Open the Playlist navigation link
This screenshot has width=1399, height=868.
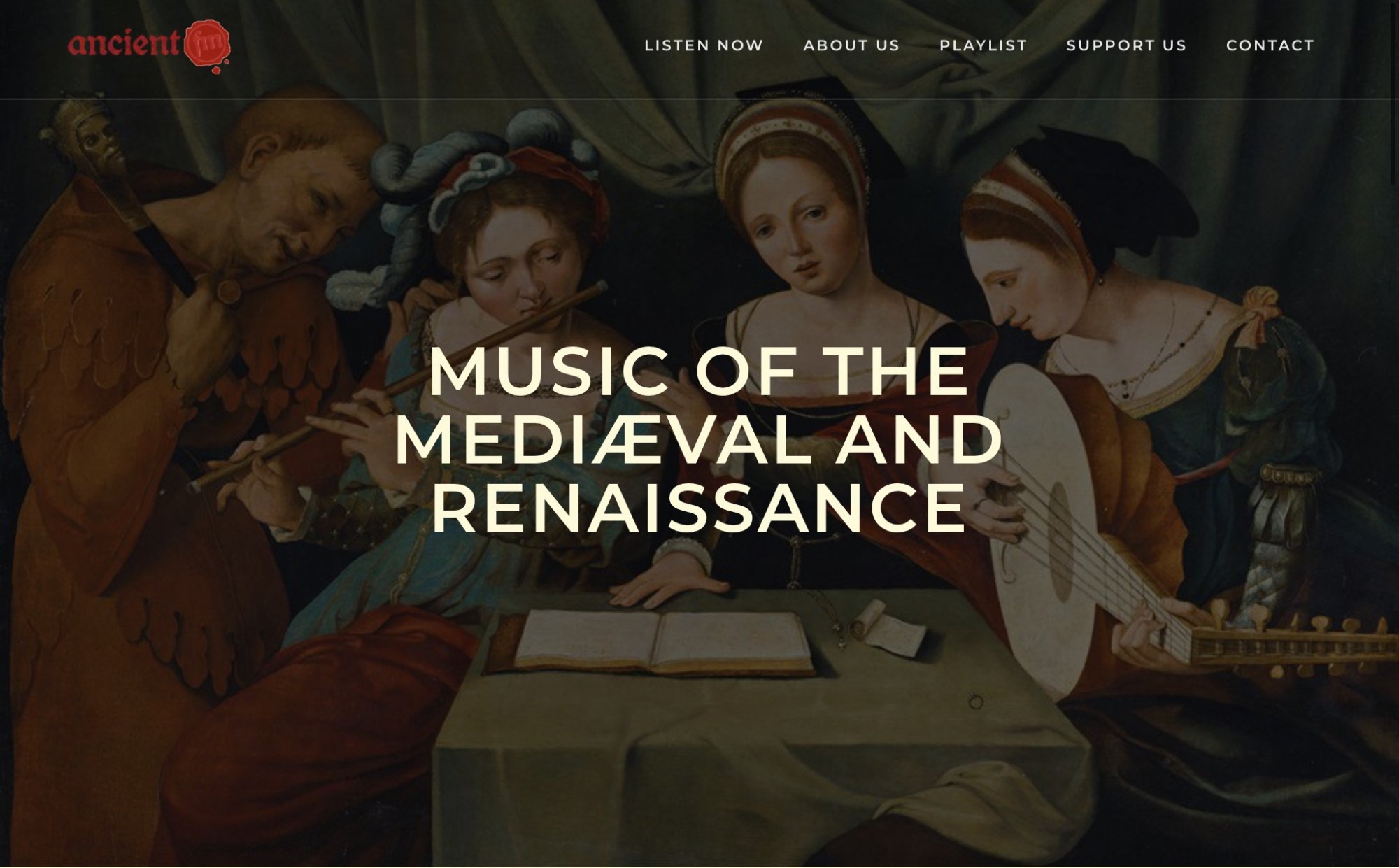[x=983, y=45]
